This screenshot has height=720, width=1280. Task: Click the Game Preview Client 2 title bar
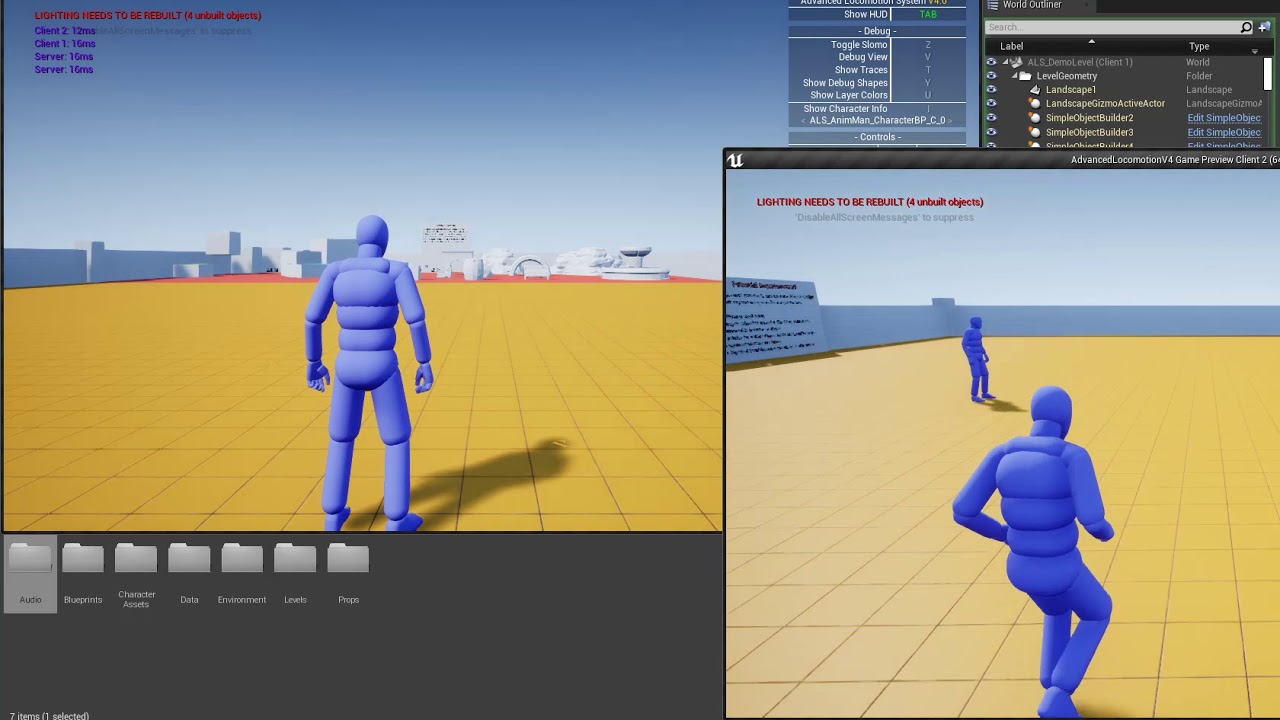[1002, 160]
